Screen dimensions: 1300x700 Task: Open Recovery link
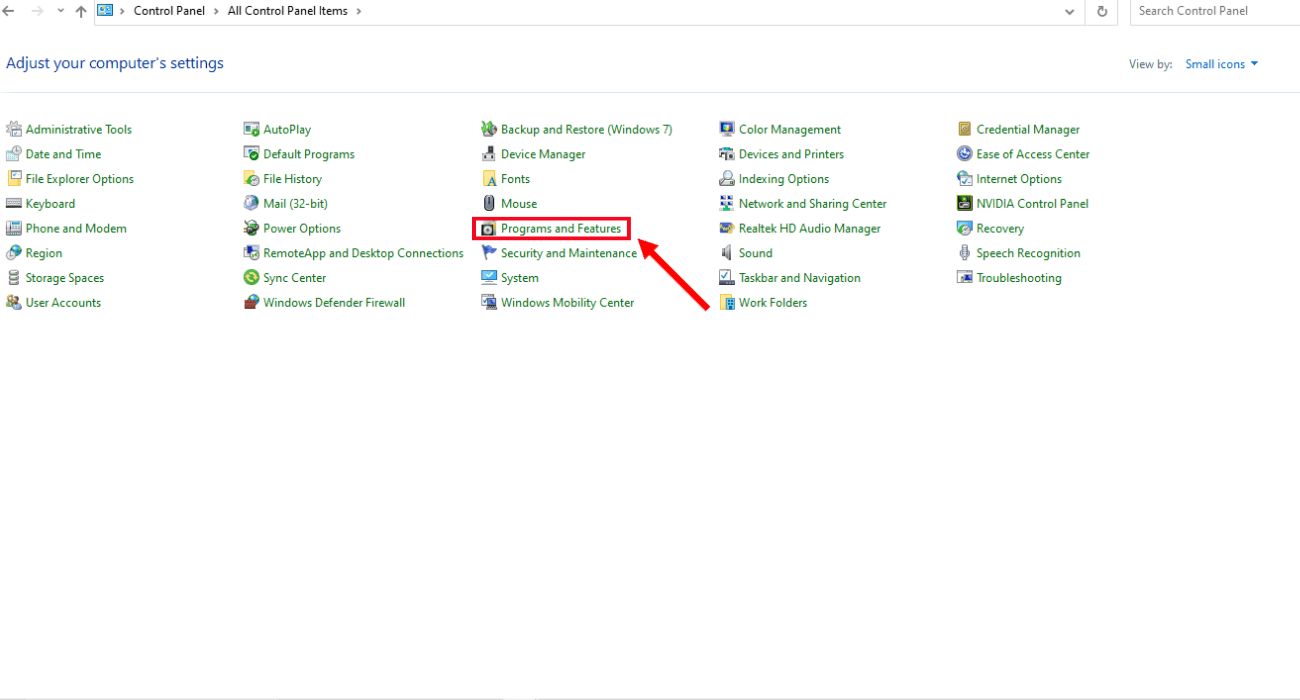1000,228
